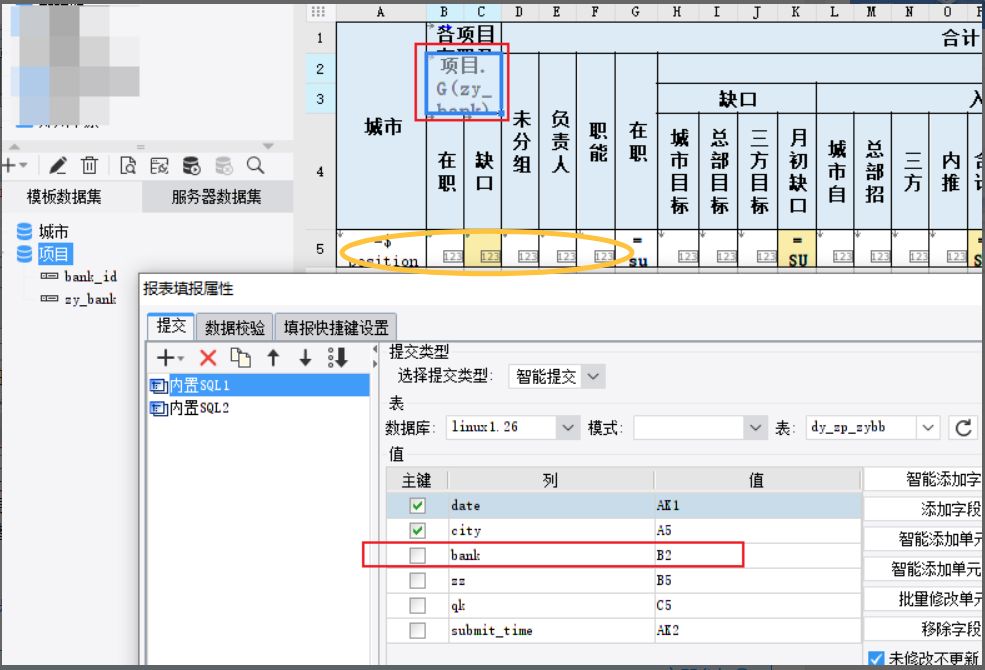Click the edit dataset pencil icon
Image resolution: width=985 pixels, height=670 pixels.
point(59,165)
